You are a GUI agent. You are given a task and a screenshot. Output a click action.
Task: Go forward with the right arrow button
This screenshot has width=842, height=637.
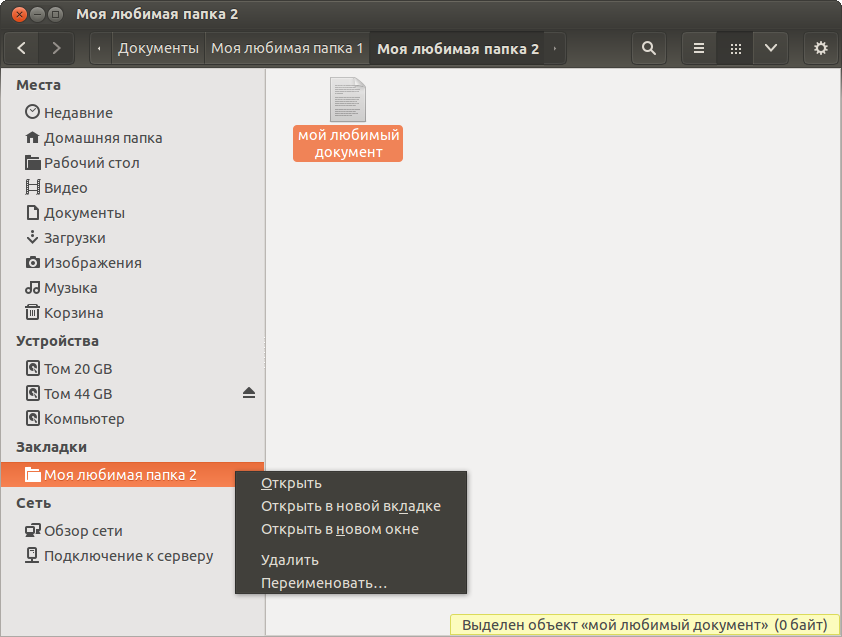pos(56,48)
